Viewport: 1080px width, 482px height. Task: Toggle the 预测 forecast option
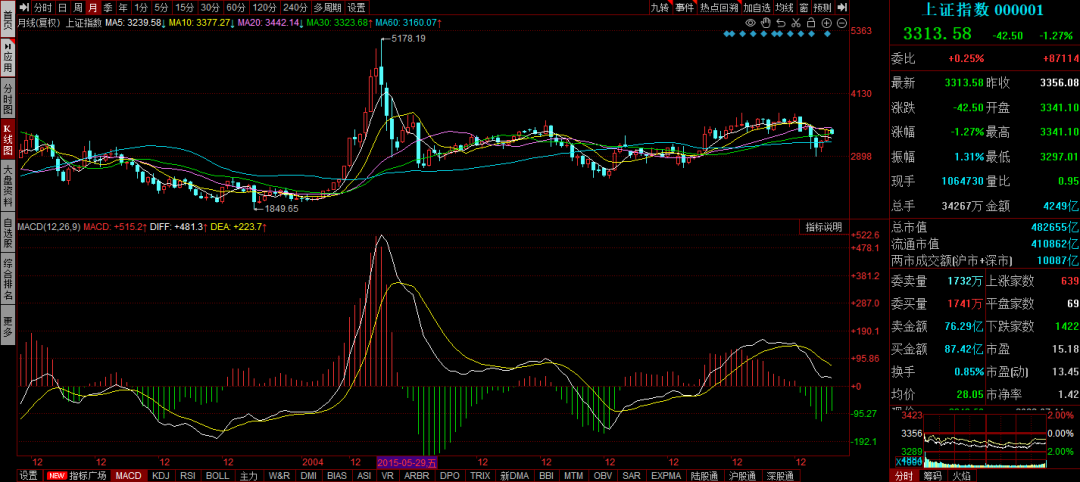tap(822, 7)
